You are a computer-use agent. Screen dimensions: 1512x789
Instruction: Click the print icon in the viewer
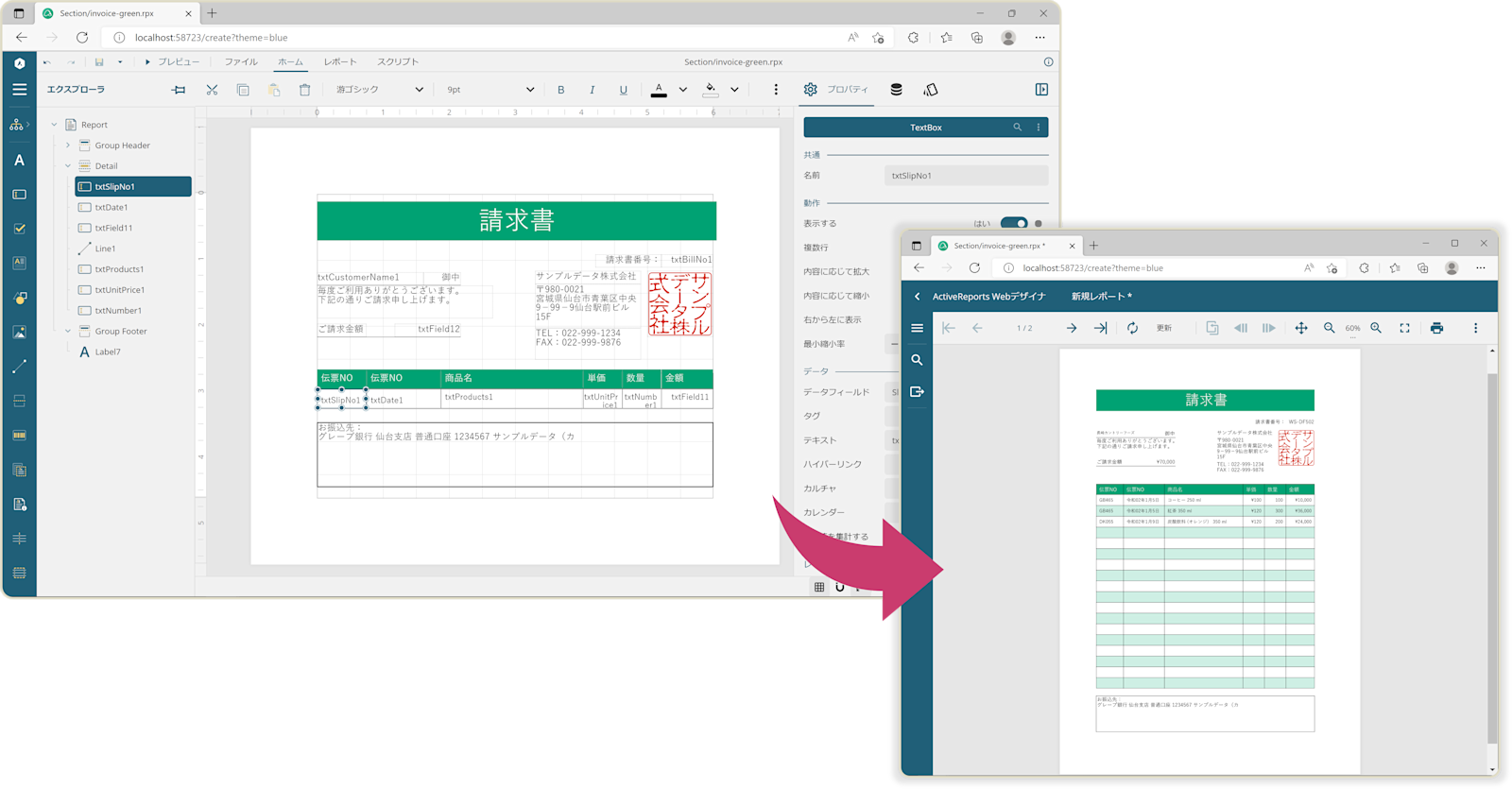[x=1436, y=328]
